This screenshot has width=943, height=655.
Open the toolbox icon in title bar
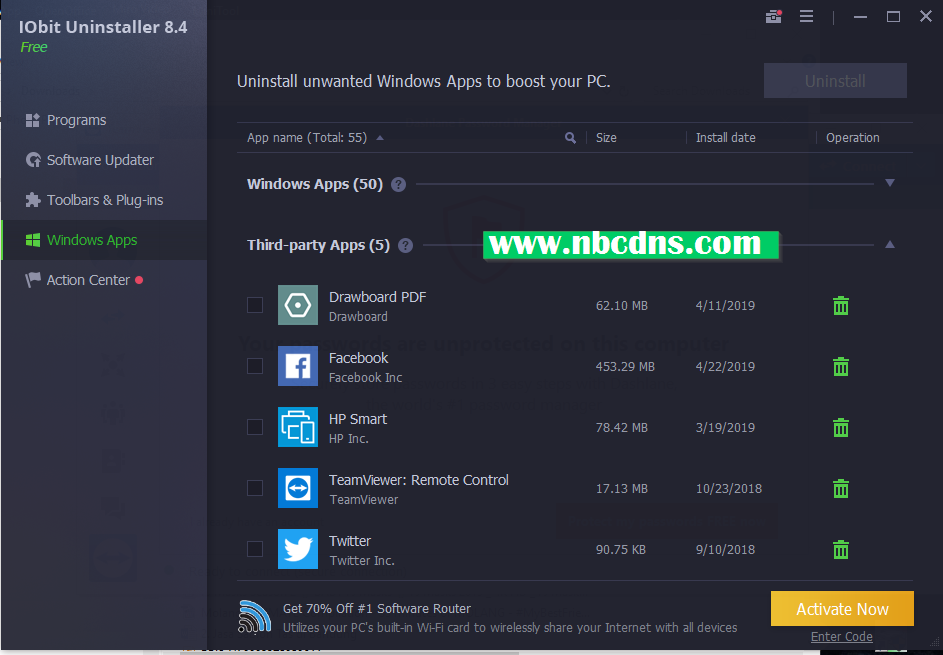point(773,16)
